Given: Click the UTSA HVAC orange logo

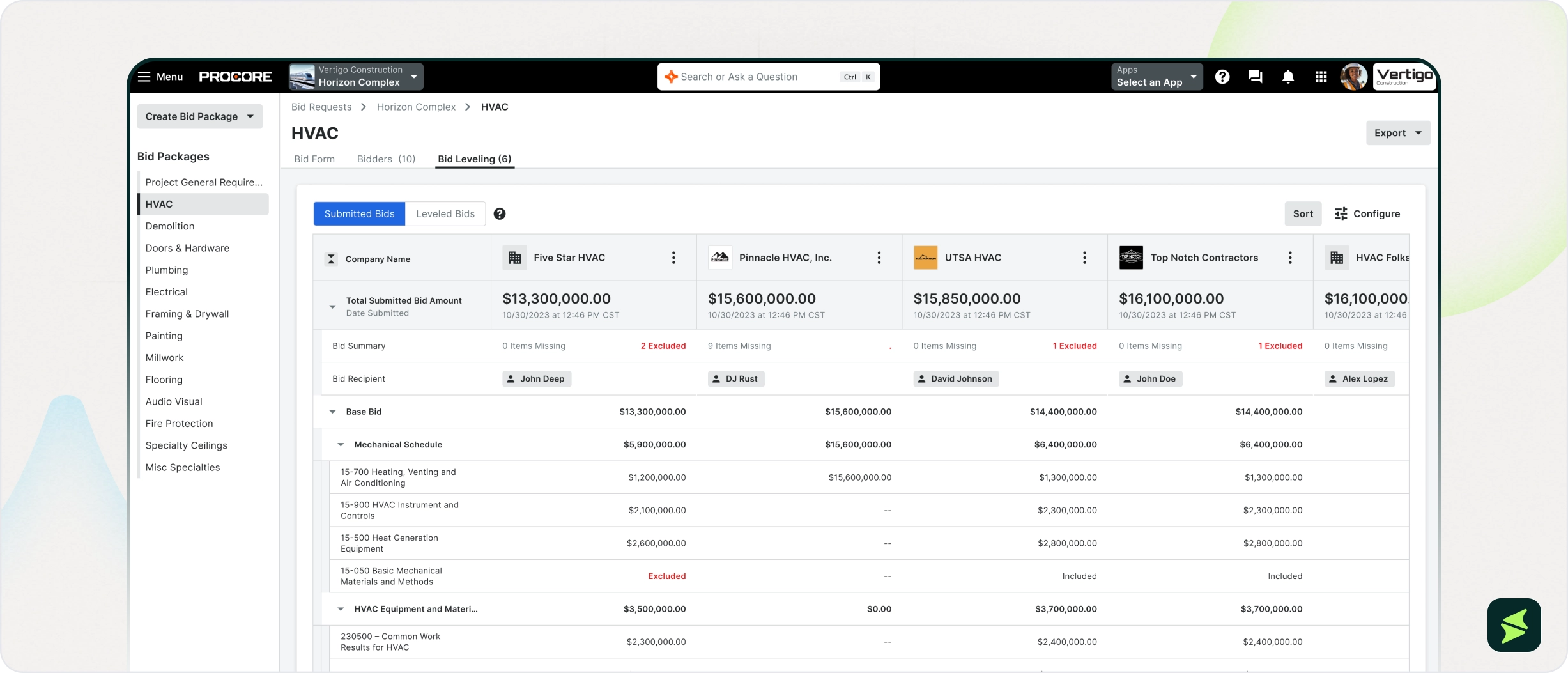Looking at the screenshot, I should (925, 258).
